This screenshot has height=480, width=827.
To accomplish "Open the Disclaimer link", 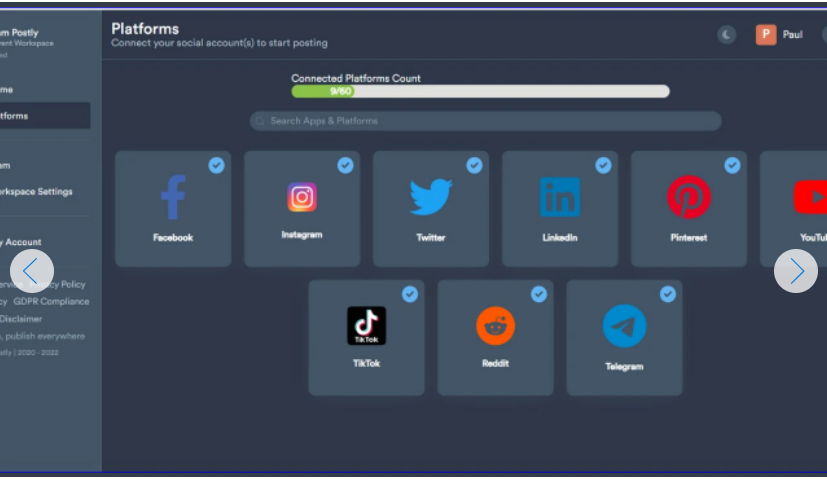I will click(x=21, y=319).
